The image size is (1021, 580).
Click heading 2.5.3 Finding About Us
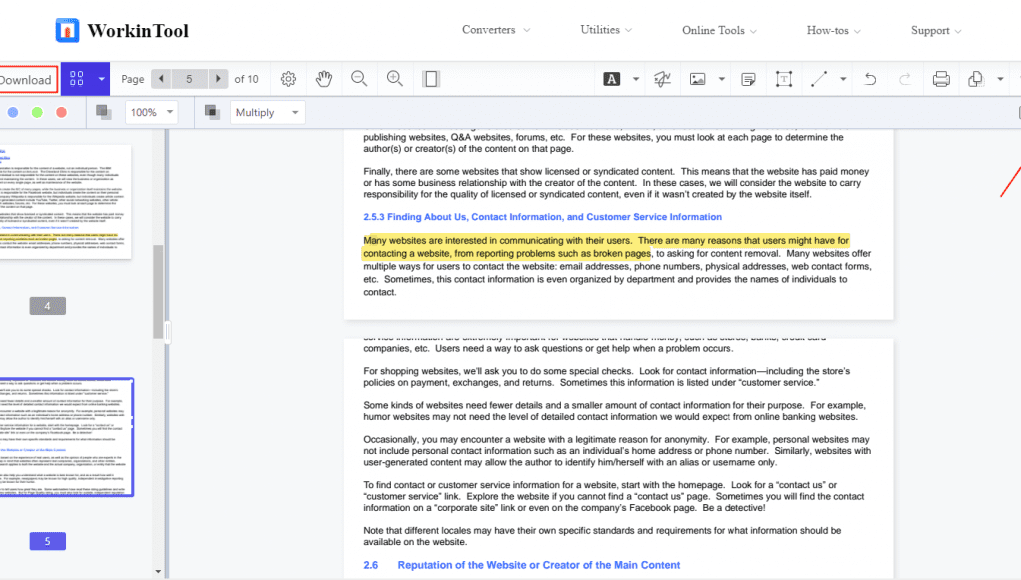(542, 217)
